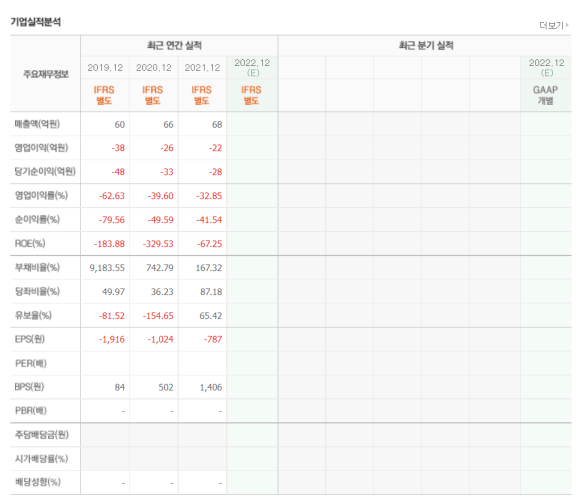
Task: Click the BPS(원) row label
Action: click(29, 387)
